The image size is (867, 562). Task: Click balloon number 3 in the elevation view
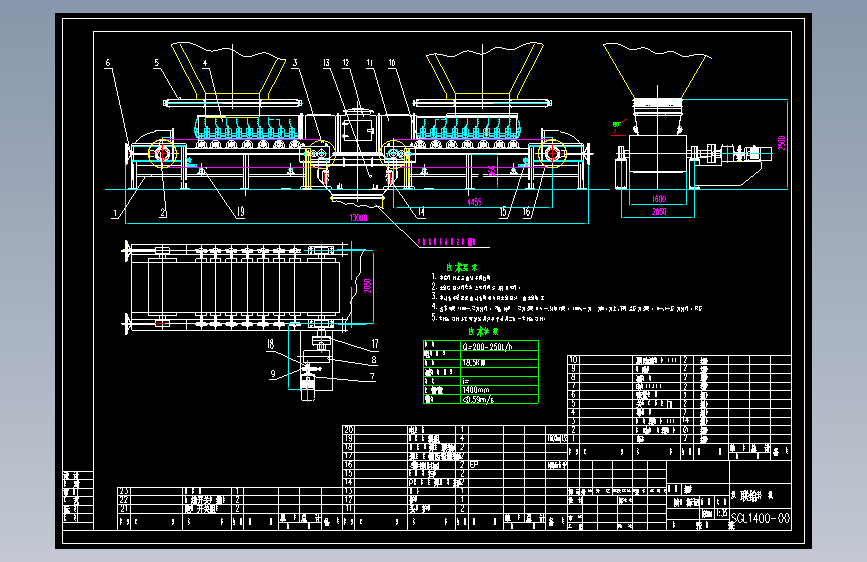(x=295, y=63)
